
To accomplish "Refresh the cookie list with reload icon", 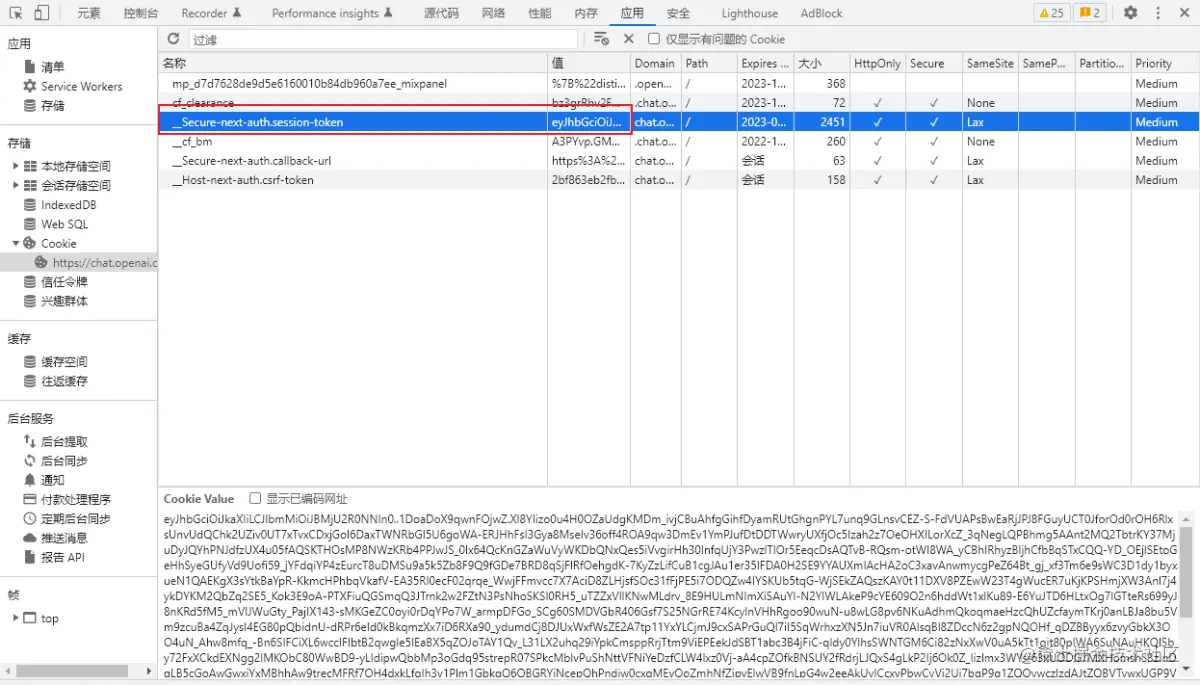I will coord(173,39).
